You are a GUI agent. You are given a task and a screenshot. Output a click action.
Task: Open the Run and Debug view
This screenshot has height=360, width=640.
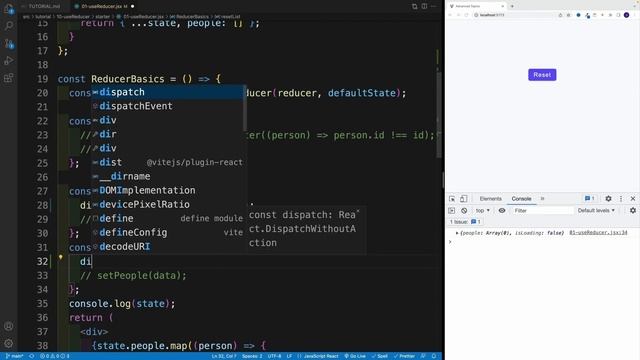click(x=9, y=60)
